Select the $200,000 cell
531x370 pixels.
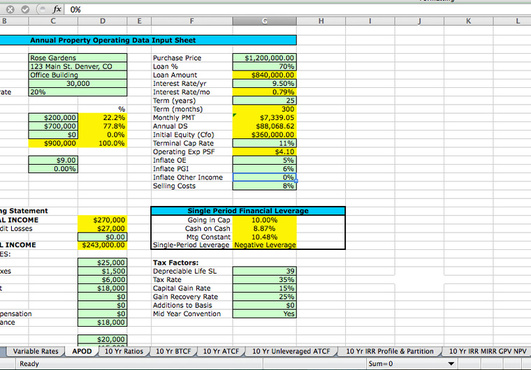[x=53, y=117]
